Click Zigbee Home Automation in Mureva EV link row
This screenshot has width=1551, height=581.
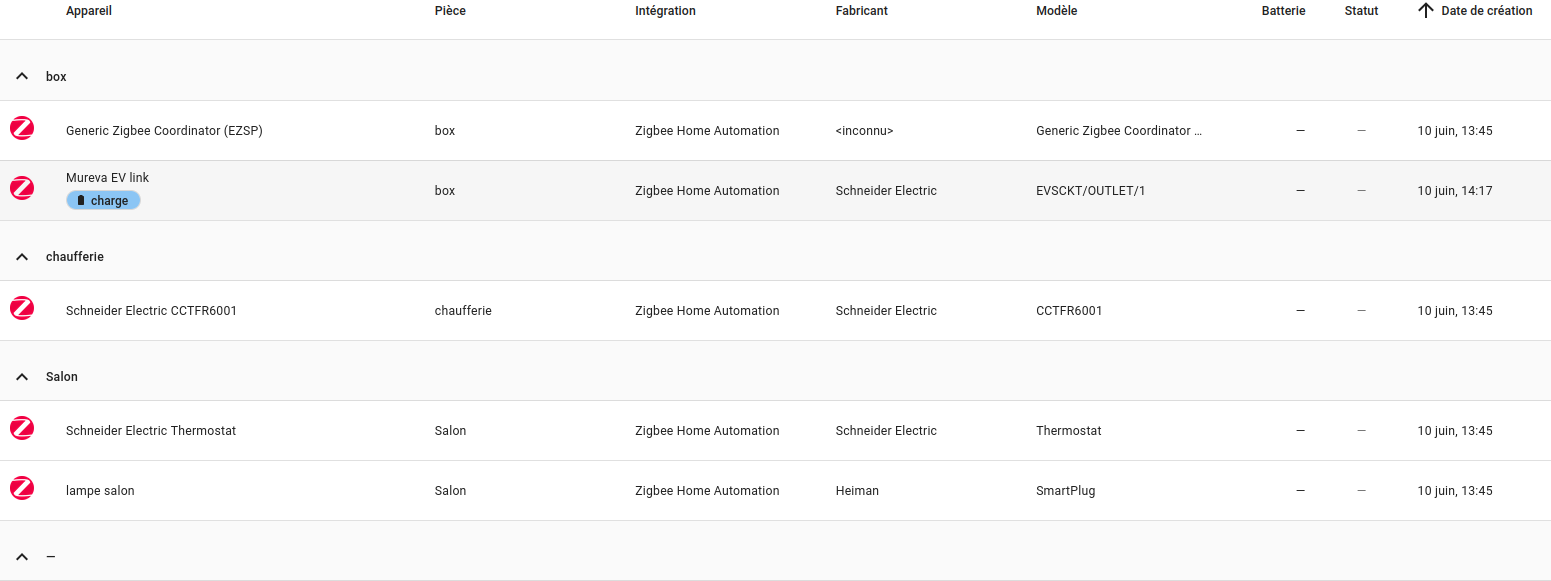[x=707, y=191]
